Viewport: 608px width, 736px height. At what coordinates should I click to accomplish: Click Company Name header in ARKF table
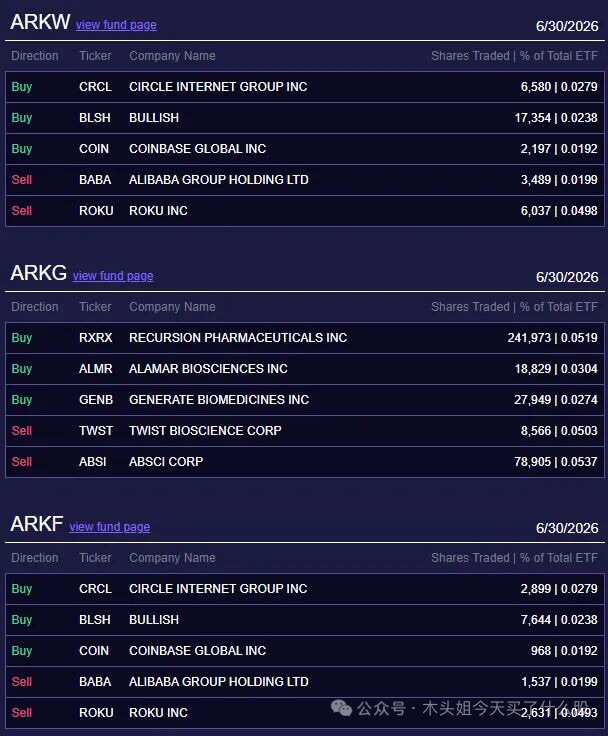tap(172, 558)
